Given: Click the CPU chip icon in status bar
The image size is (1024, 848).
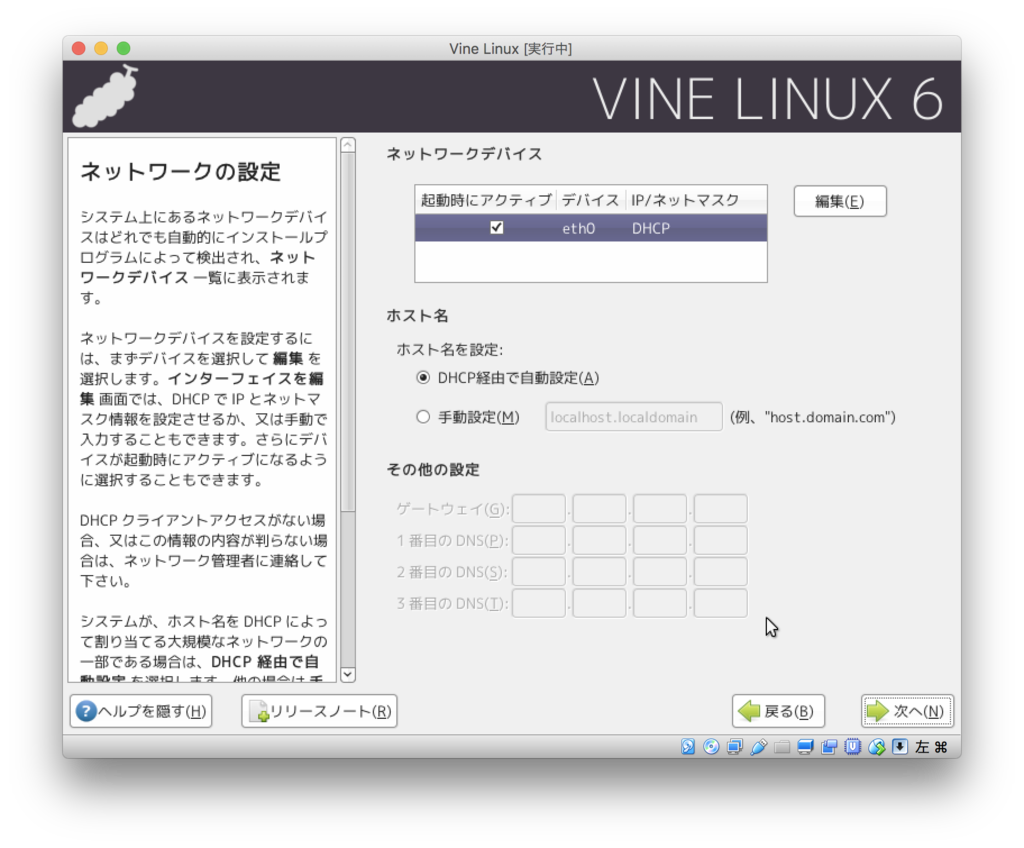Looking at the screenshot, I should coord(852,747).
